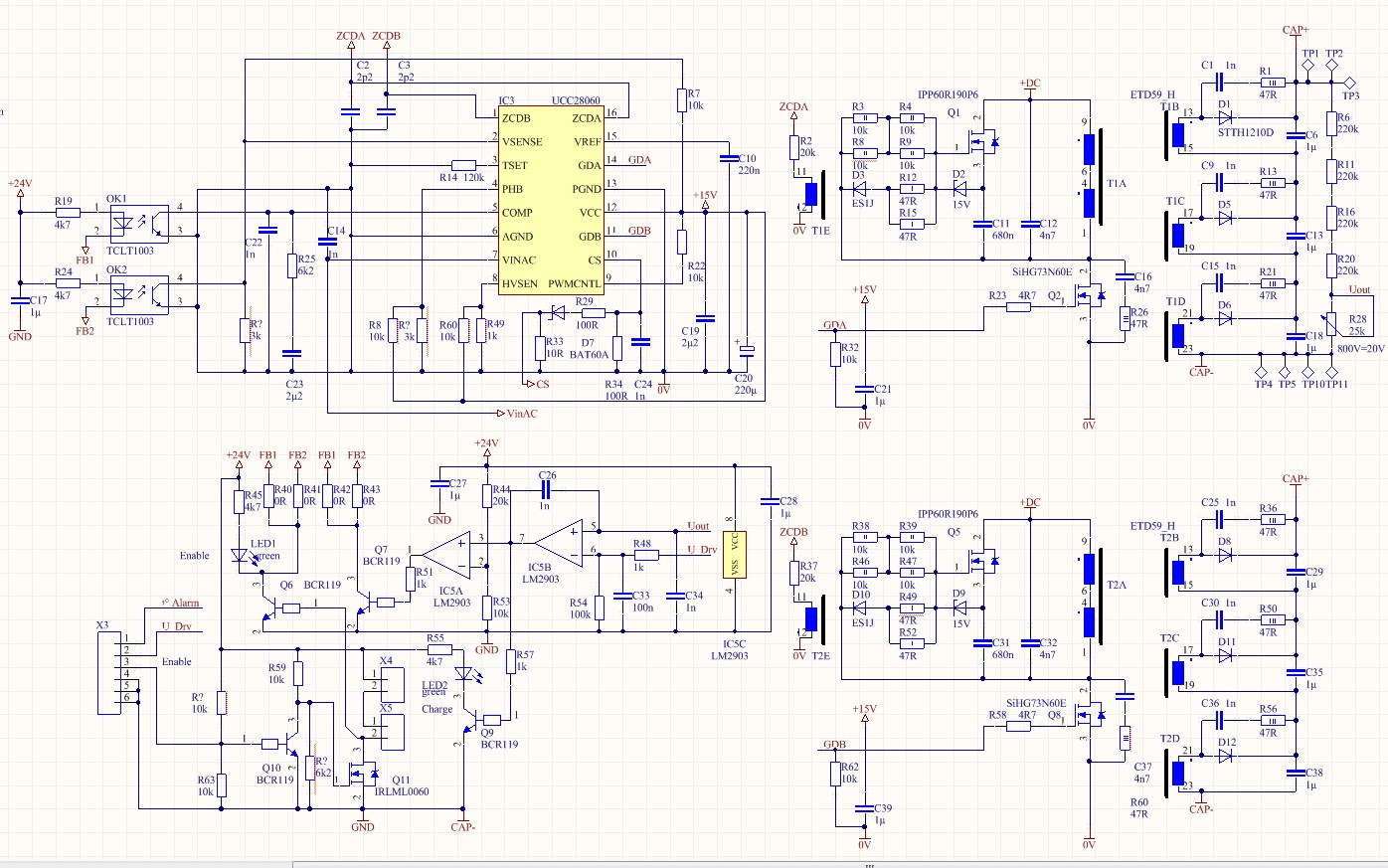The height and width of the screenshot is (868, 1388).
Task: Select the IC3 UCC28060 chip body
Action: [551, 201]
